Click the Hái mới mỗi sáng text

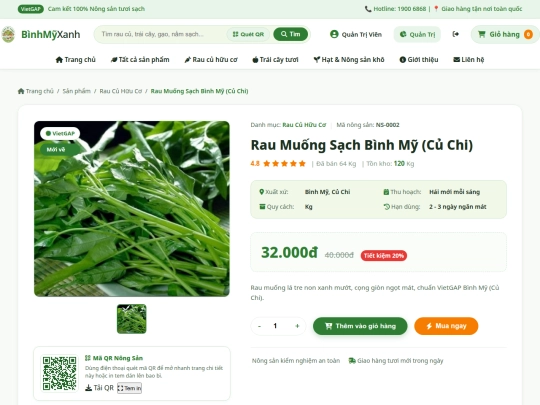[x=454, y=192]
